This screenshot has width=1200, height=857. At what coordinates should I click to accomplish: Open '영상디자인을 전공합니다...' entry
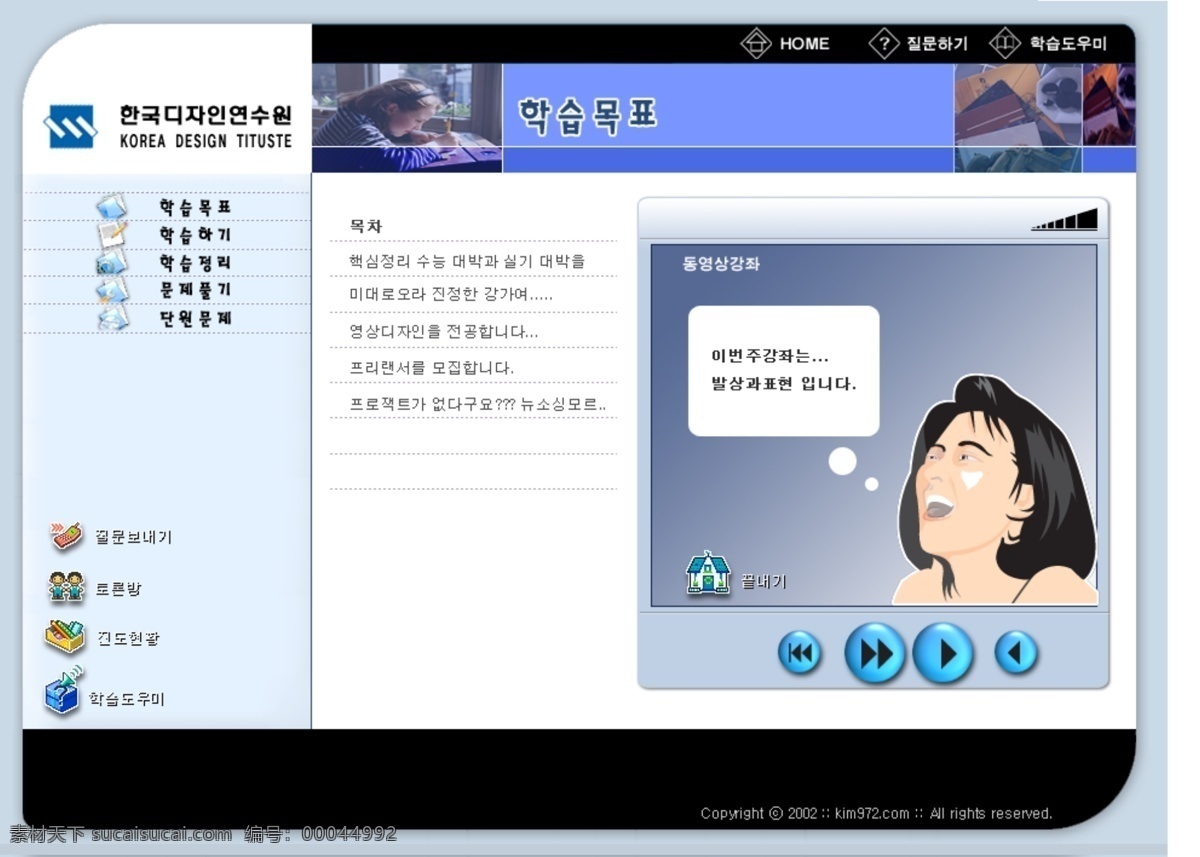pos(444,331)
